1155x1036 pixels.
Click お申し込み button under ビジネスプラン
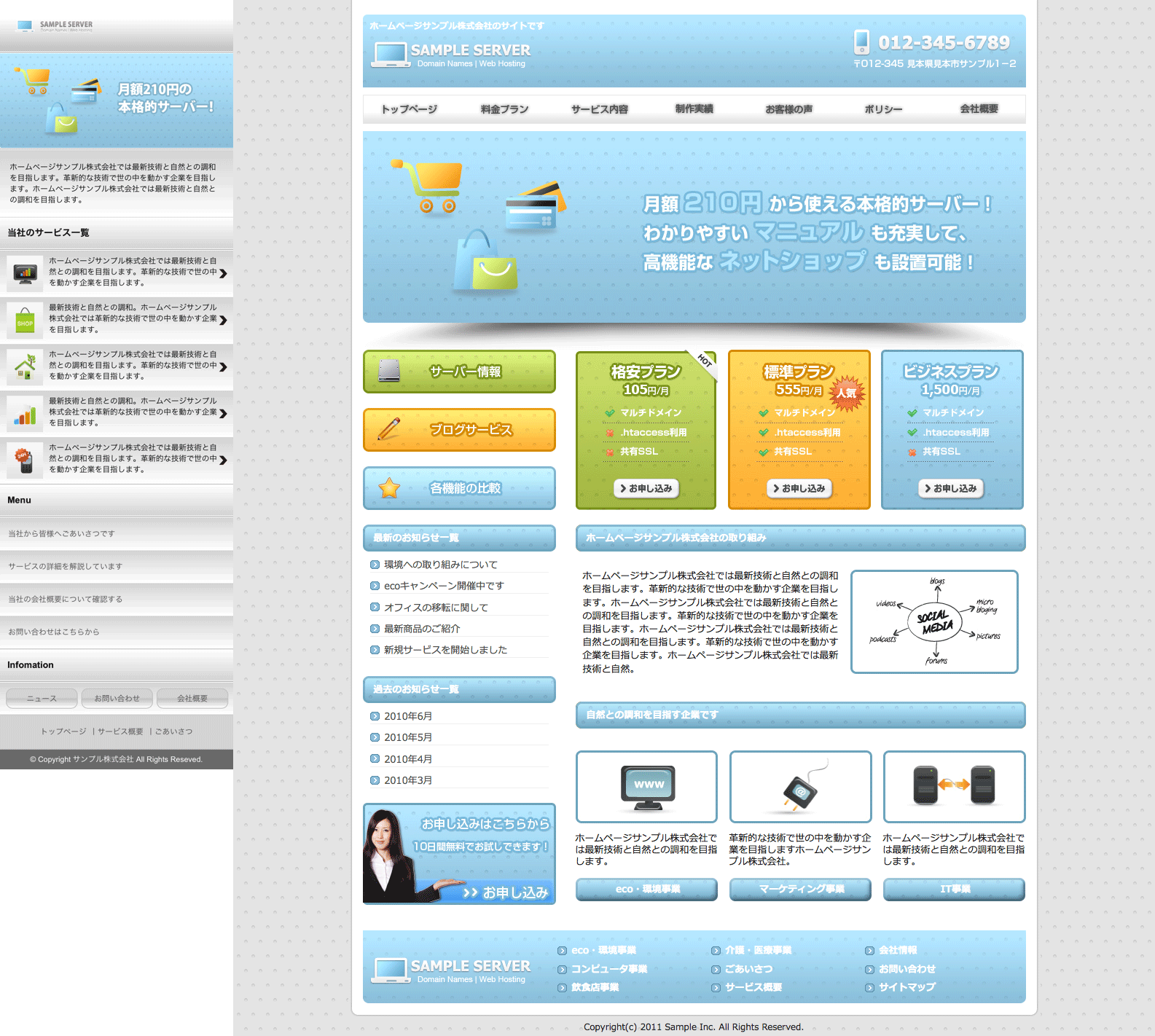click(x=951, y=488)
